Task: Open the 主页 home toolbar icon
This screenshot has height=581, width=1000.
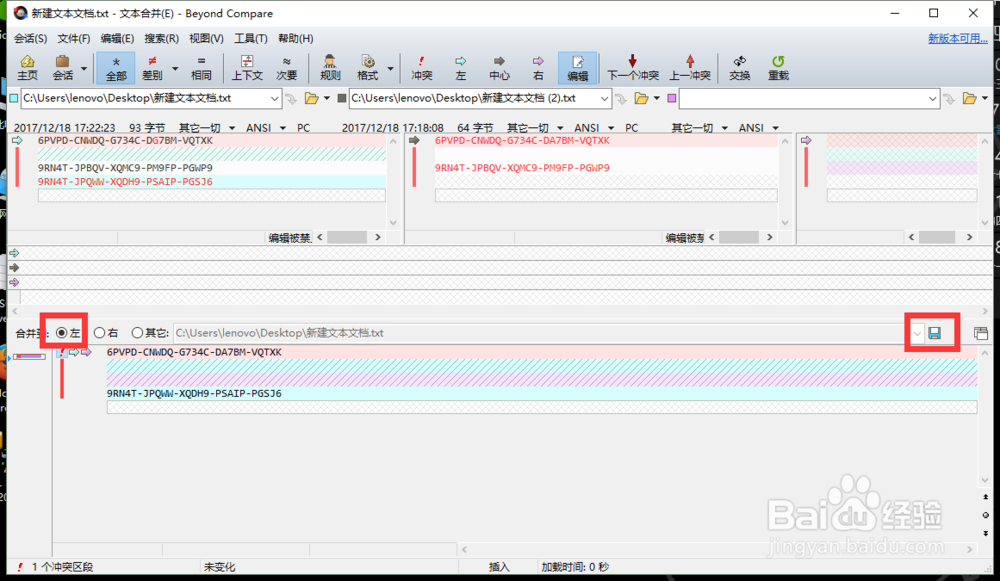Action: [27, 68]
